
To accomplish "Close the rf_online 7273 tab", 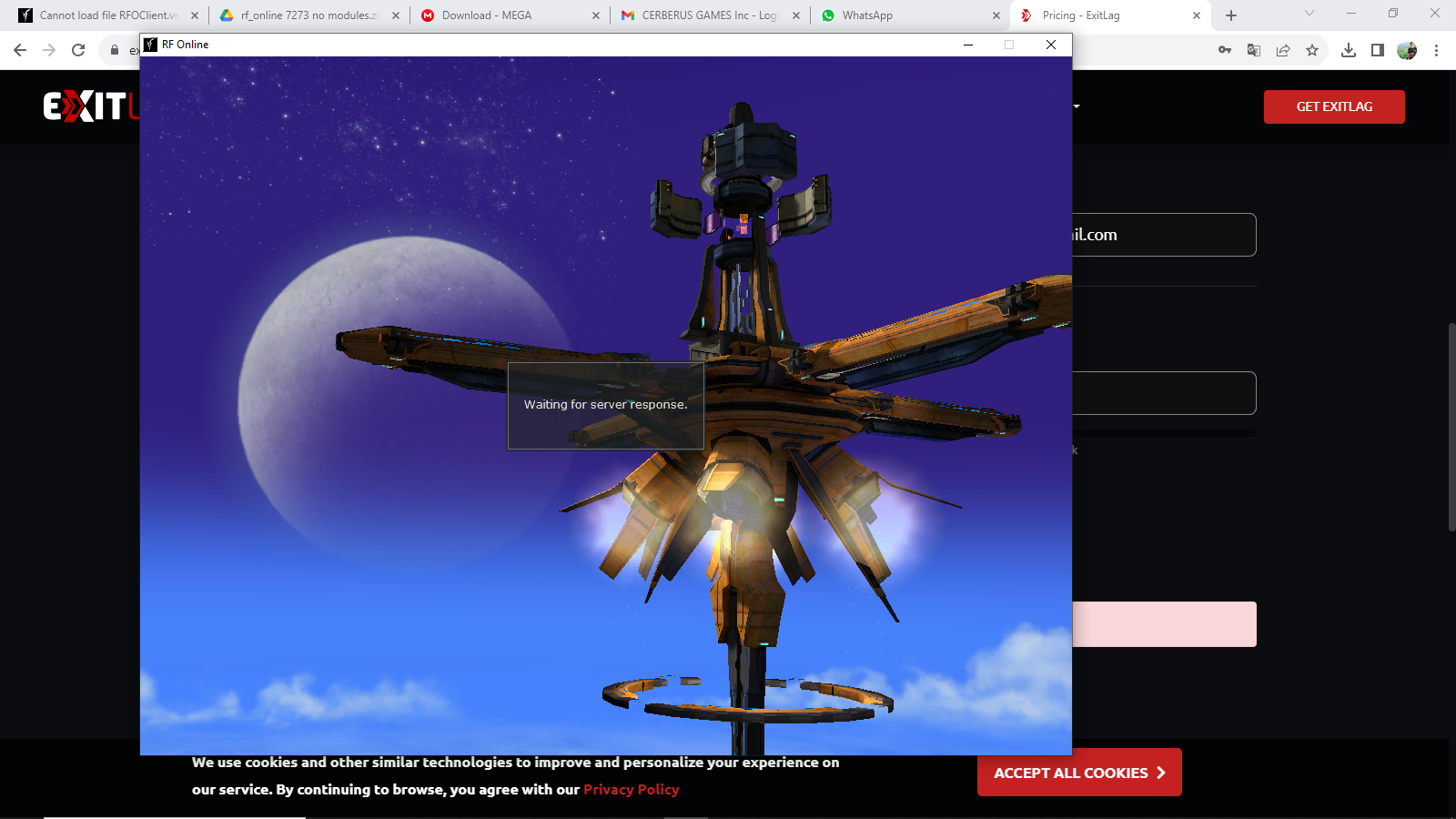I will (396, 15).
